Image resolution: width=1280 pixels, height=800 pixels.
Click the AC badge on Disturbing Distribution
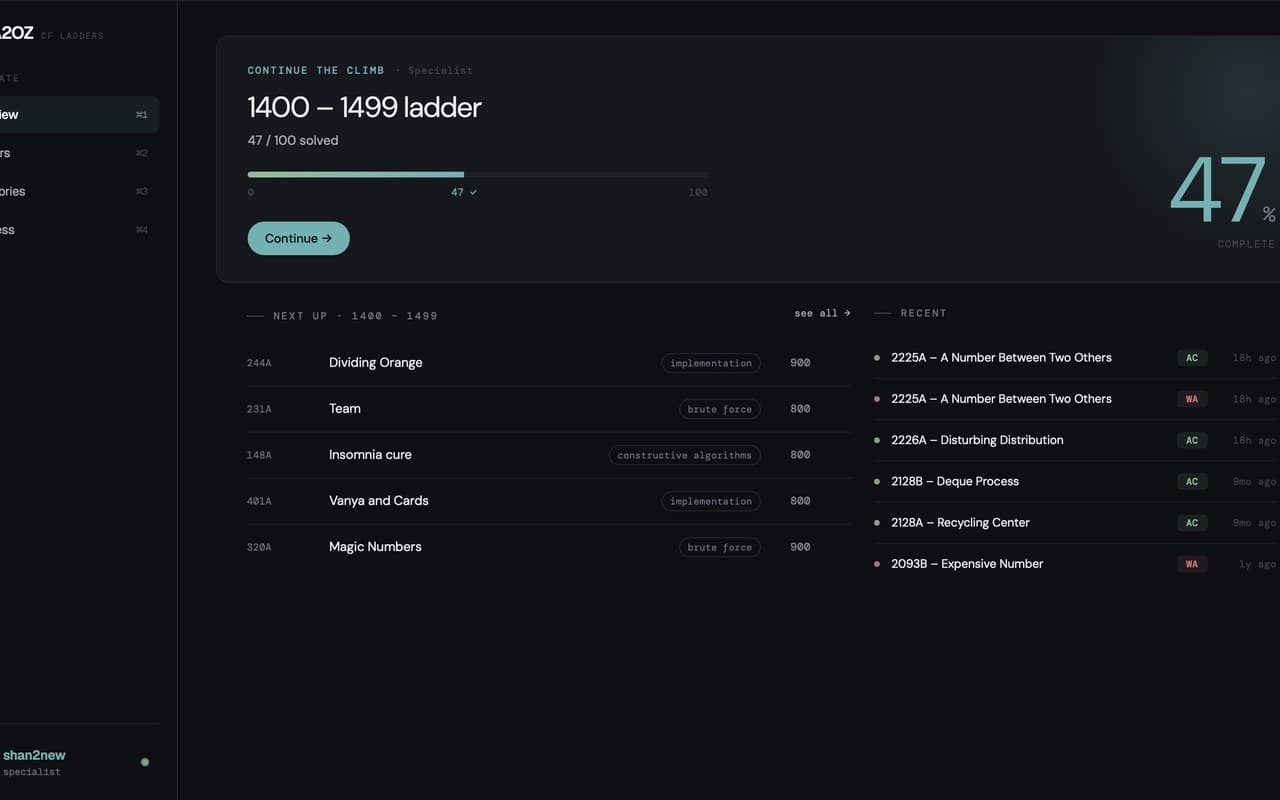[1192, 440]
